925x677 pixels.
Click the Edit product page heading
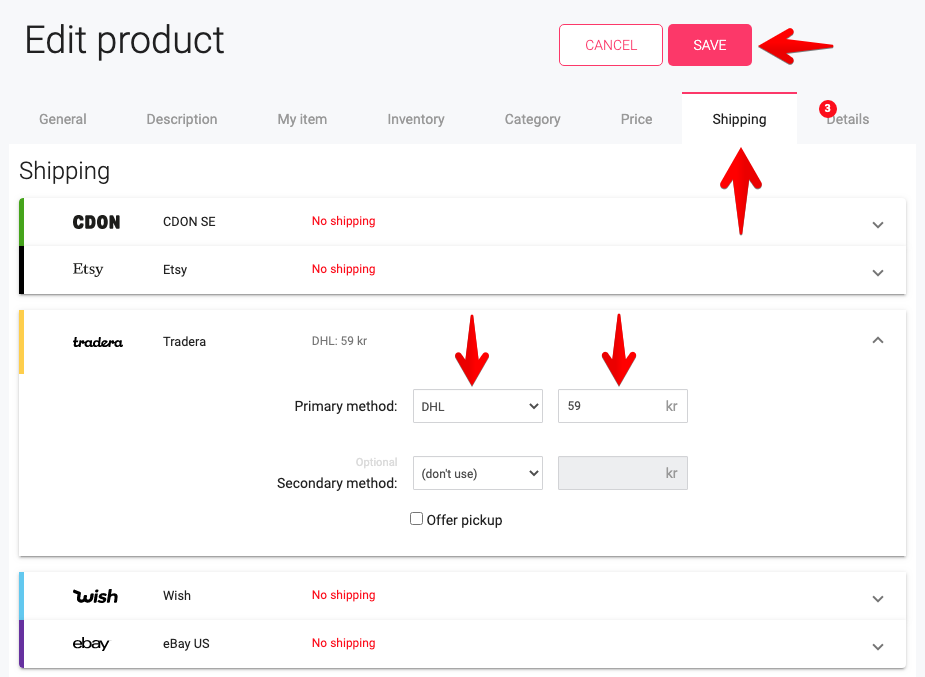124,41
